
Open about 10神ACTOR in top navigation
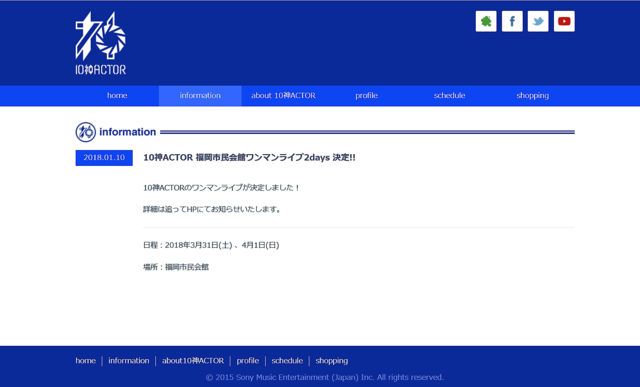point(283,96)
